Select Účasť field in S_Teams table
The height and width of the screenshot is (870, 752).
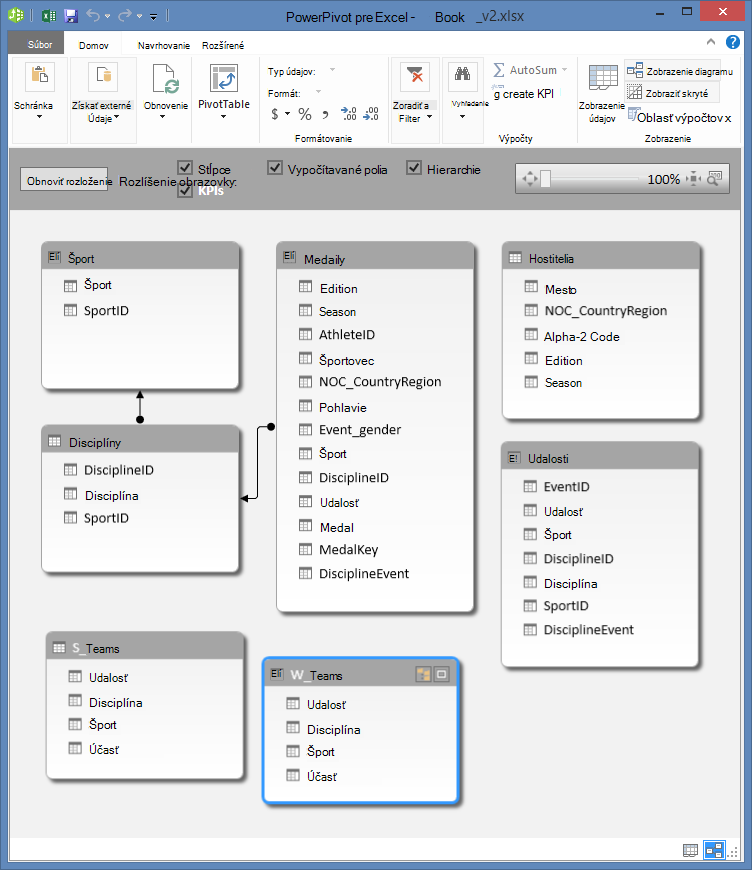point(104,750)
